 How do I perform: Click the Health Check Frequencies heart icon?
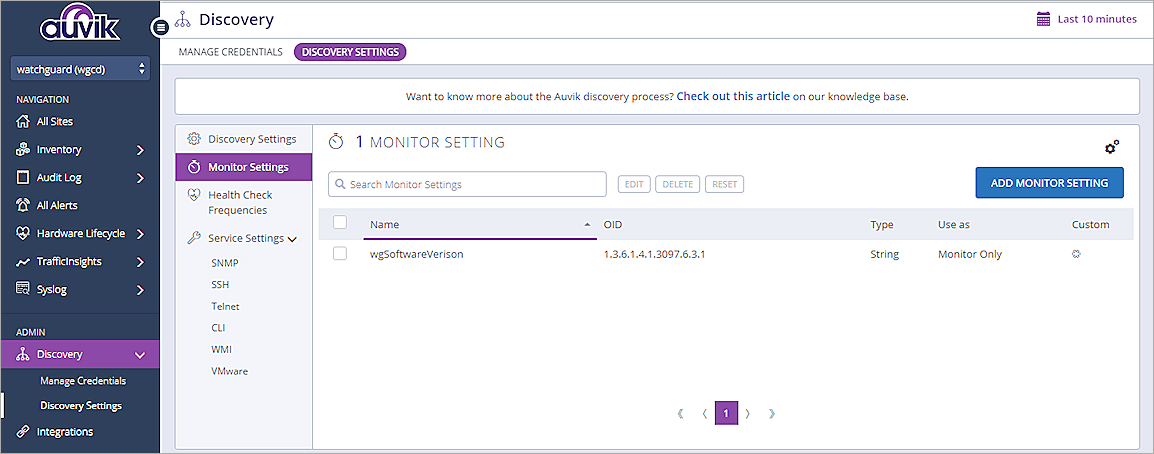coord(194,195)
